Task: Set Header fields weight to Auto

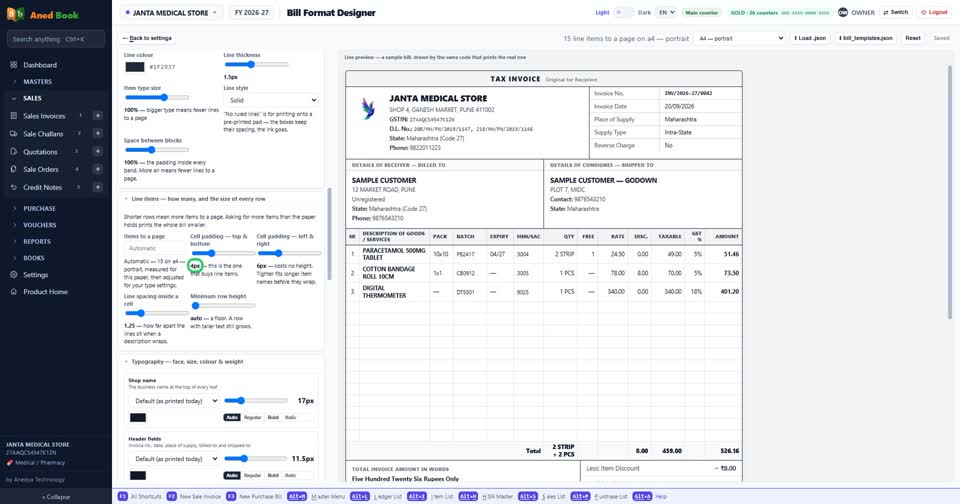Action: [x=231, y=475]
